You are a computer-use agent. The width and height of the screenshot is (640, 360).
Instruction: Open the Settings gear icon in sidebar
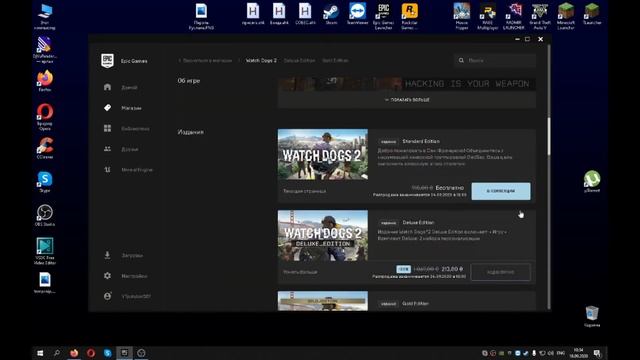[x=107, y=276]
